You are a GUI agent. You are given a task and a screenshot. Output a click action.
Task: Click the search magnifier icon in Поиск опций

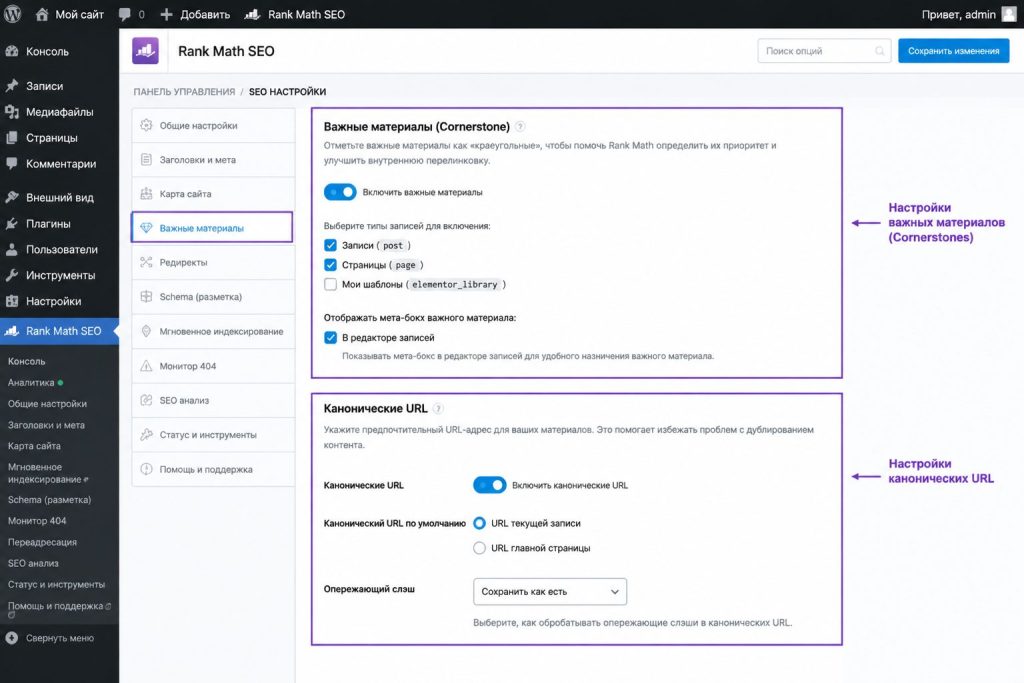[x=880, y=51]
